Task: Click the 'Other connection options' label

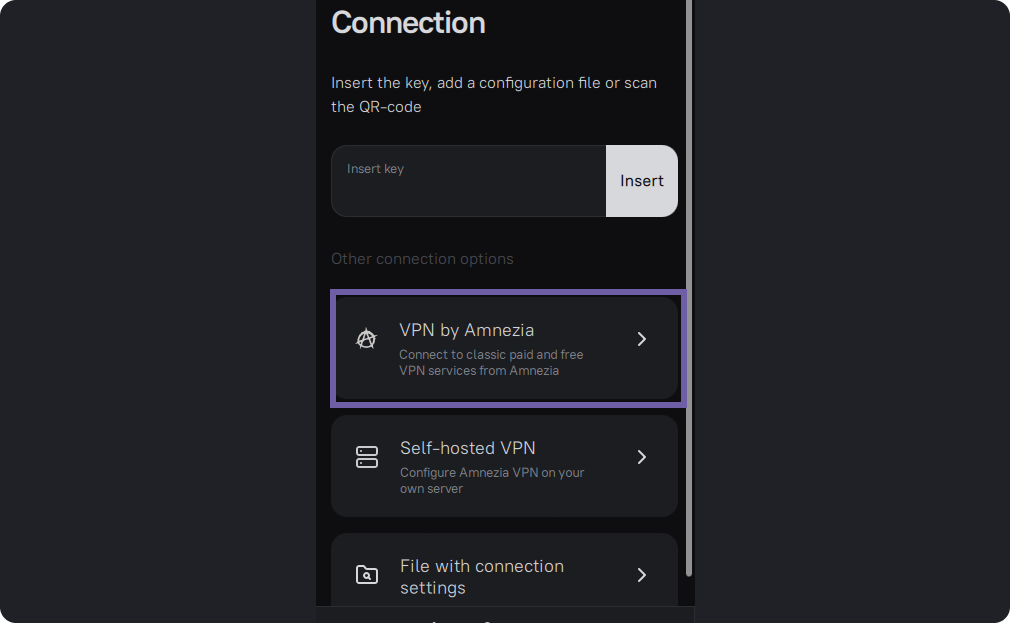Action: (422, 258)
